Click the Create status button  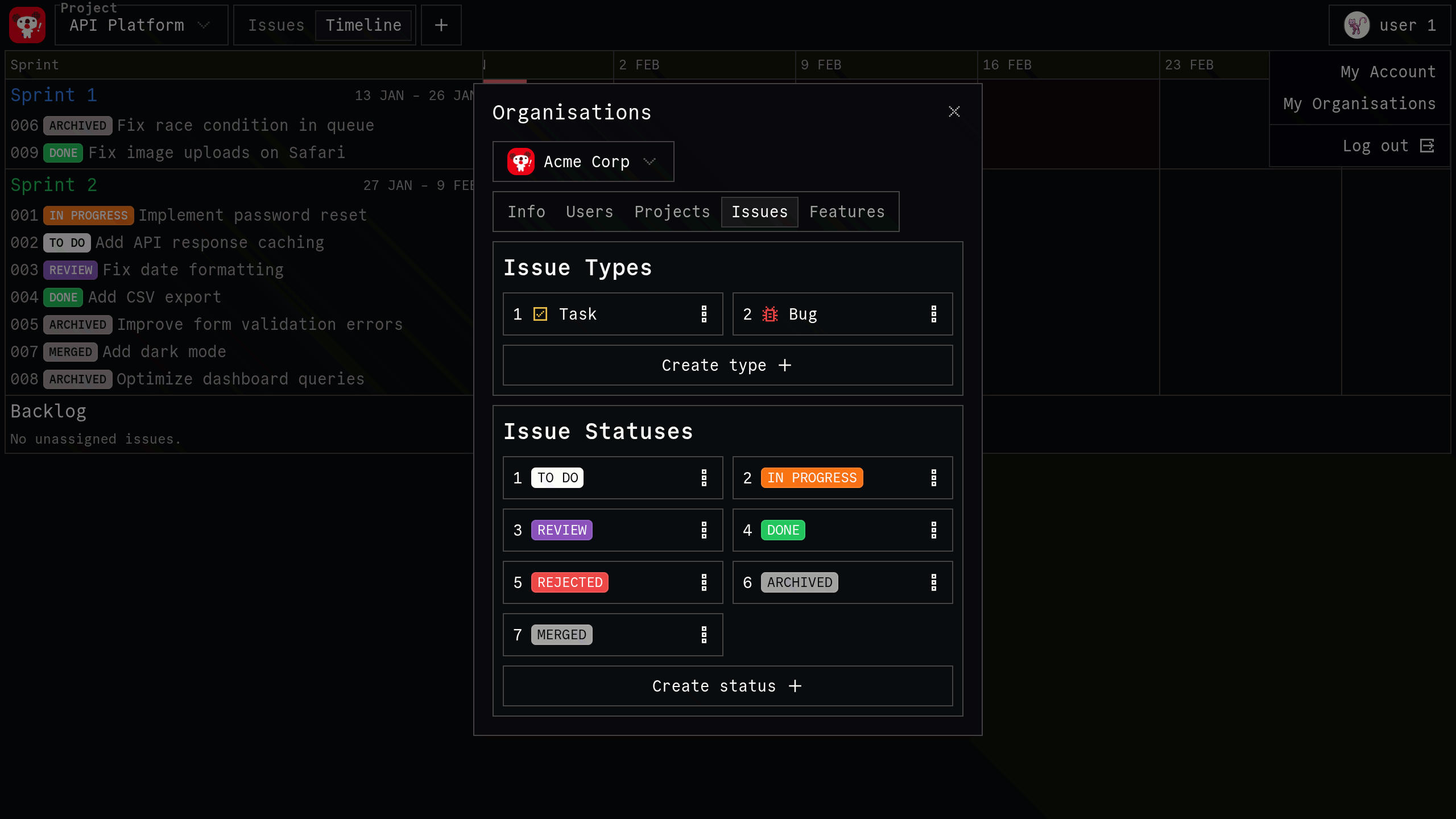click(727, 686)
